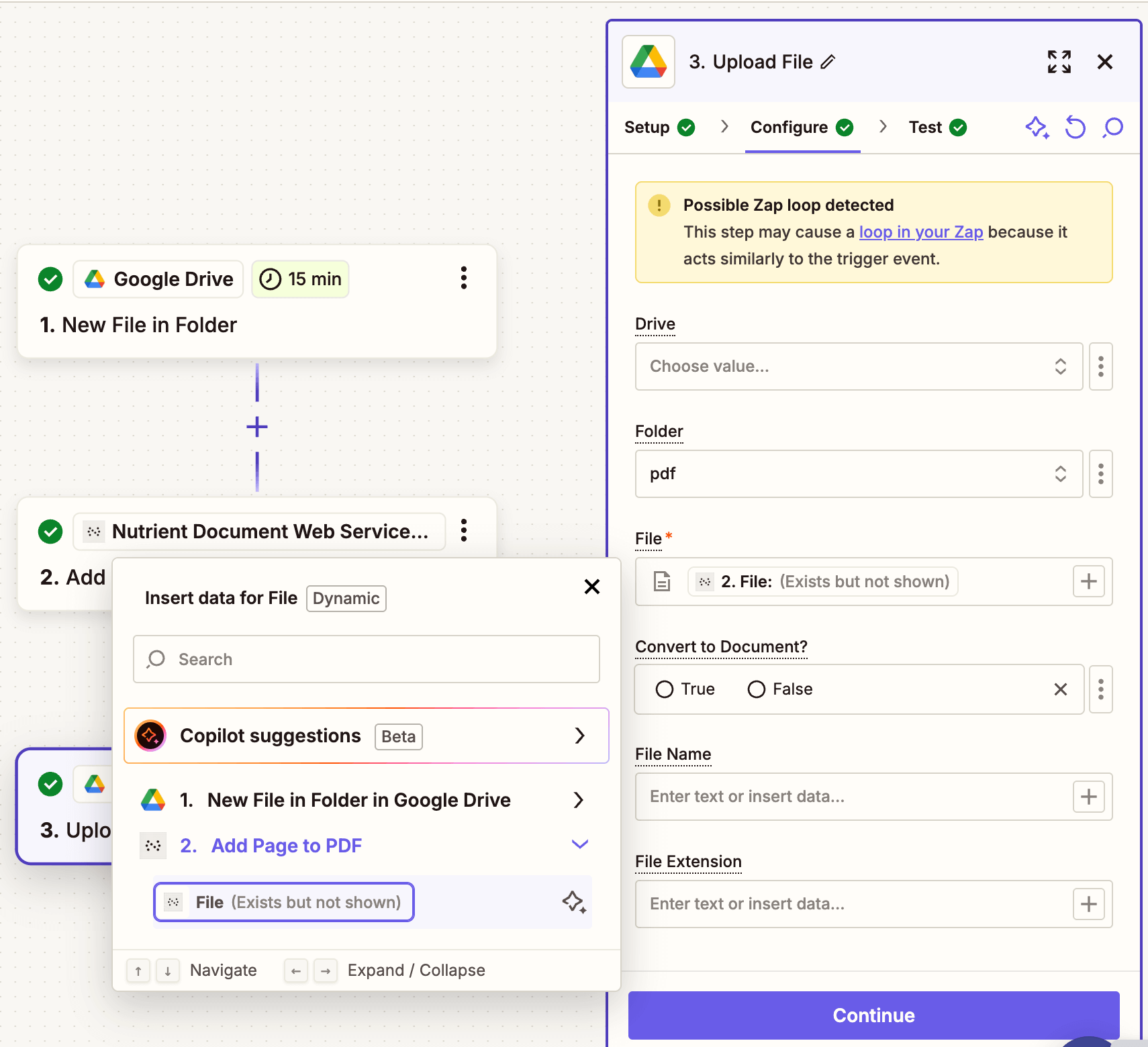Click the AI sparkle icon in the tab bar
The width and height of the screenshot is (1148, 1047).
pyautogui.click(x=1037, y=127)
